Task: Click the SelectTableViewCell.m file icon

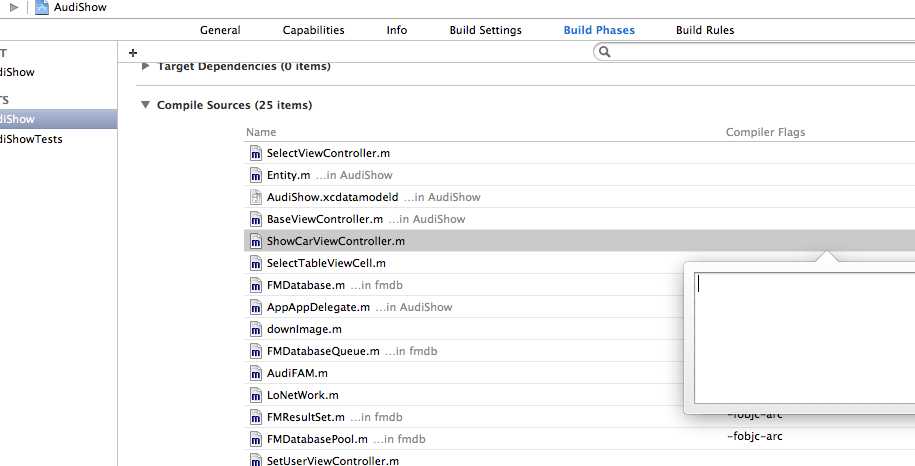Action: (x=256, y=264)
